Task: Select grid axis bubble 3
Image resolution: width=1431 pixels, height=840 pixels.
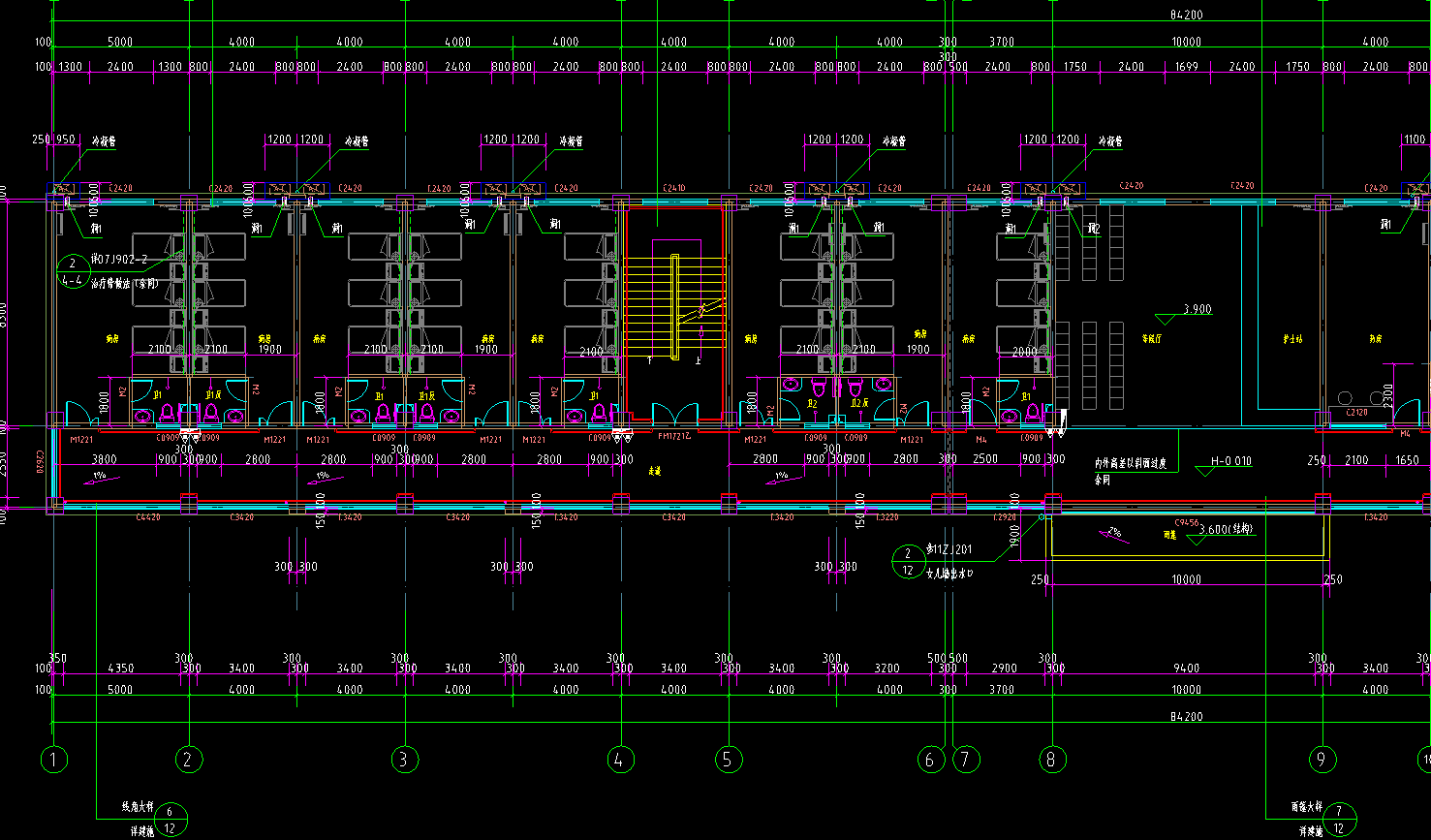Action: pyautogui.click(x=404, y=760)
